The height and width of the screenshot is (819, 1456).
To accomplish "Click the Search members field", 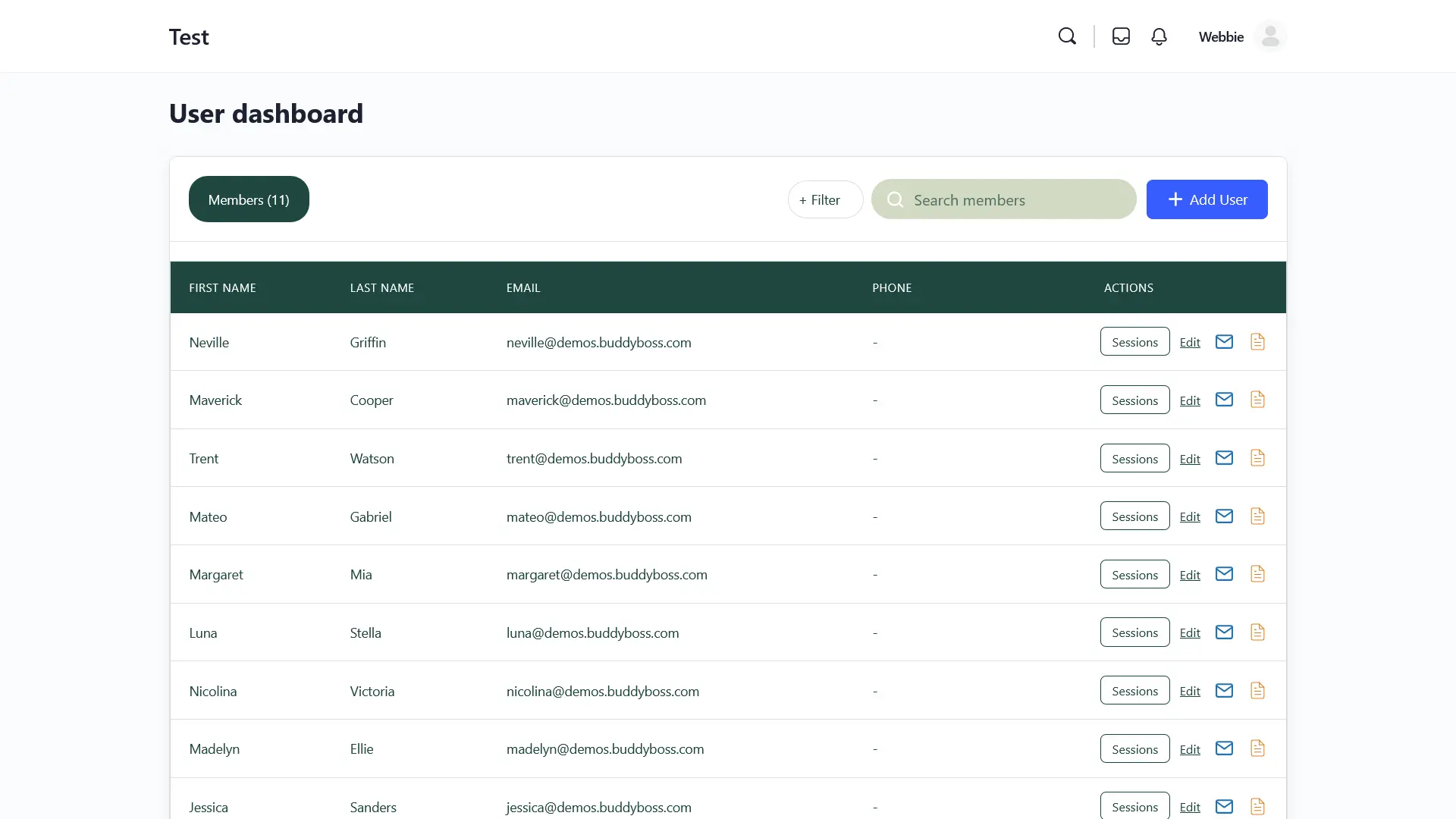I will click(x=1016, y=199).
